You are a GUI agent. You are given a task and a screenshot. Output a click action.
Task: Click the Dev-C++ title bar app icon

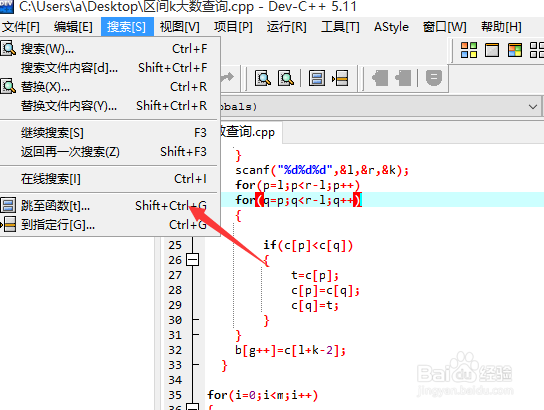pyautogui.click(x=6, y=6)
